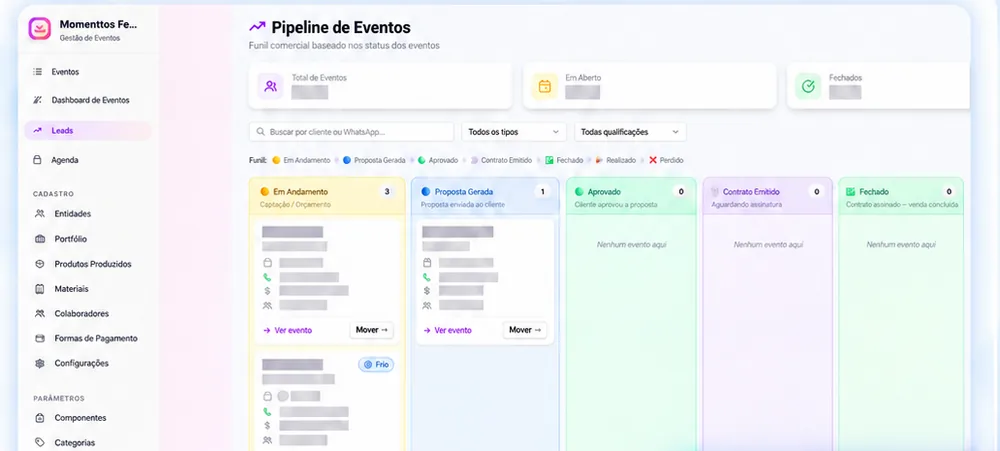This screenshot has width=1000, height=451.
Task: Focus the Buscar por cliente search field
Action: point(351,132)
